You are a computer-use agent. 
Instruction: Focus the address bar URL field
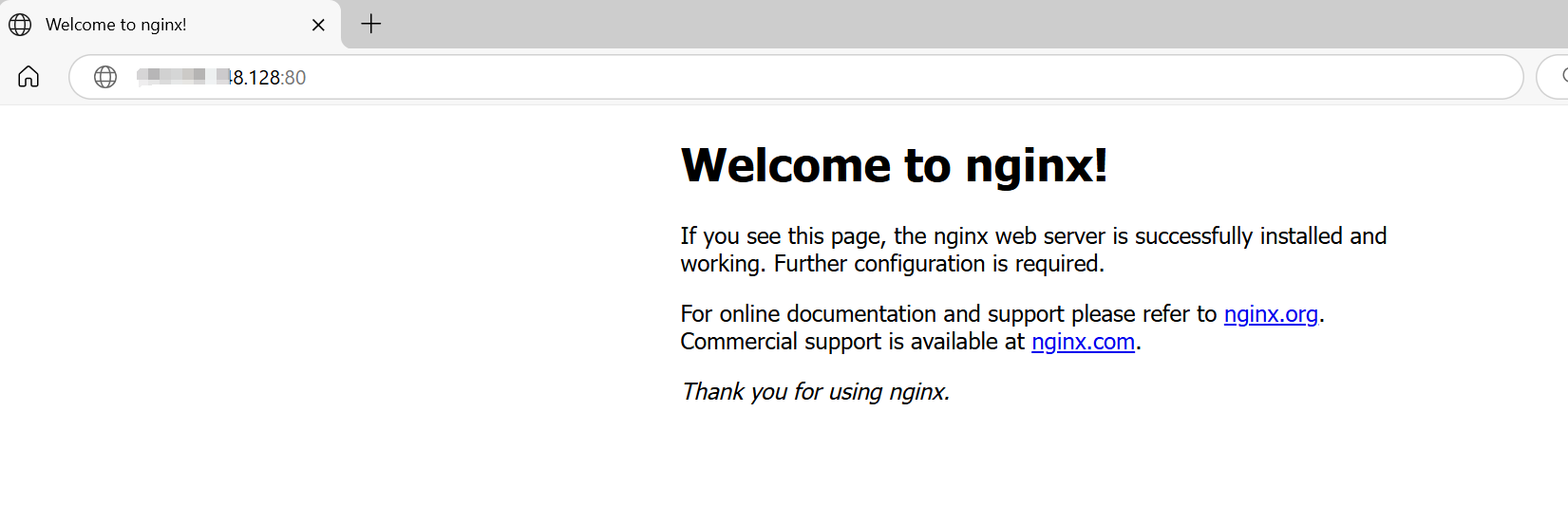(x=796, y=77)
